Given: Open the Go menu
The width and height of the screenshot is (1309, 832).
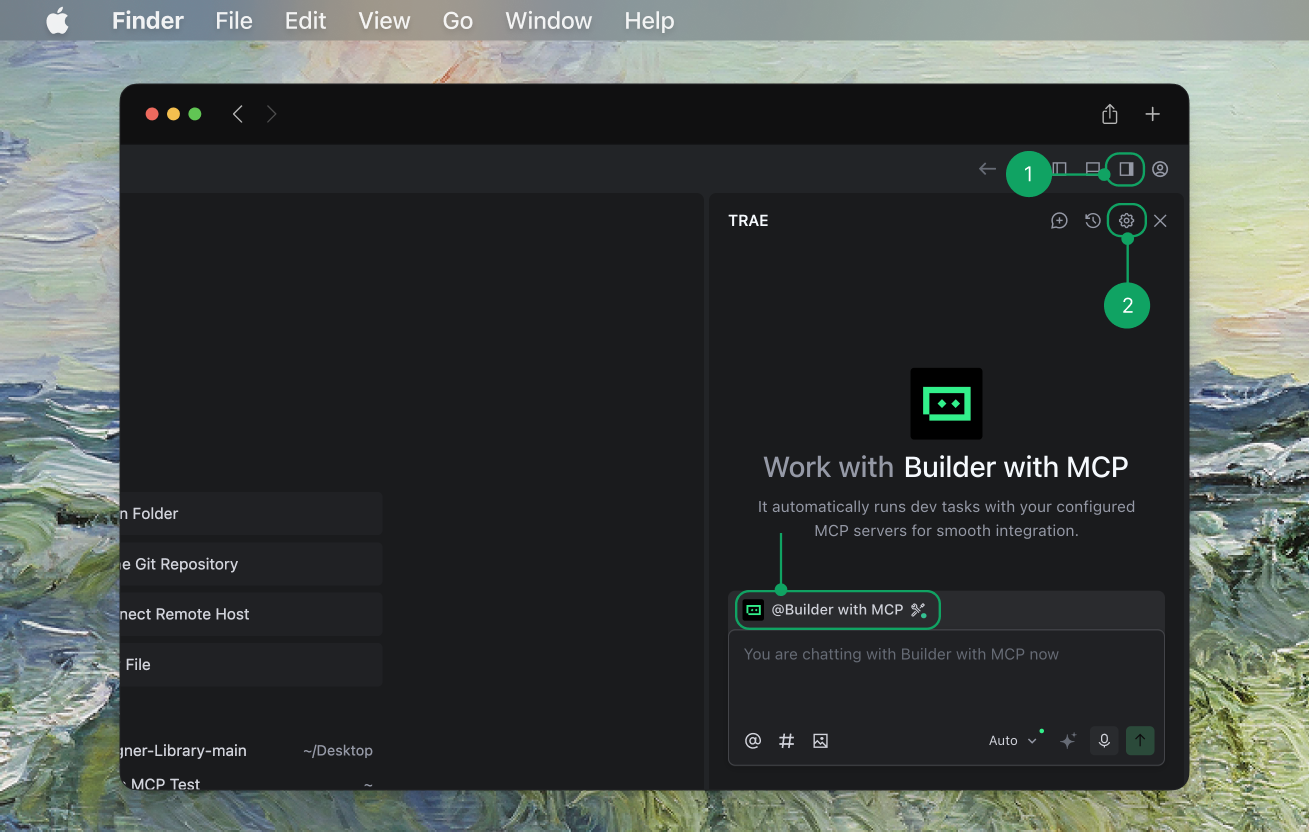Looking at the screenshot, I should [x=457, y=20].
